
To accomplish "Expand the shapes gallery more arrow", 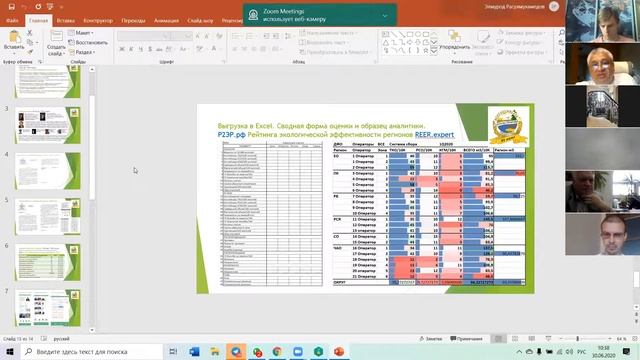I will pyautogui.click(x=434, y=51).
